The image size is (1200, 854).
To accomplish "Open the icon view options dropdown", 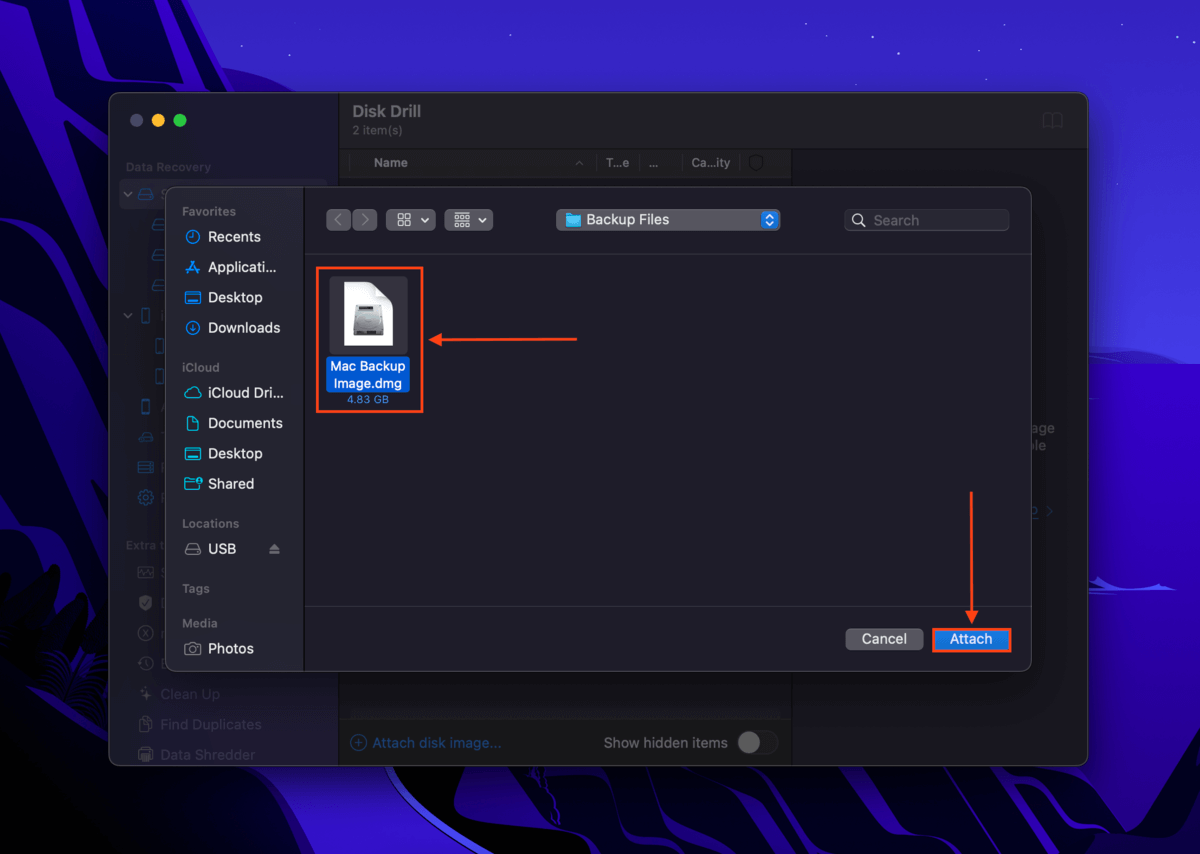I will click(411, 220).
